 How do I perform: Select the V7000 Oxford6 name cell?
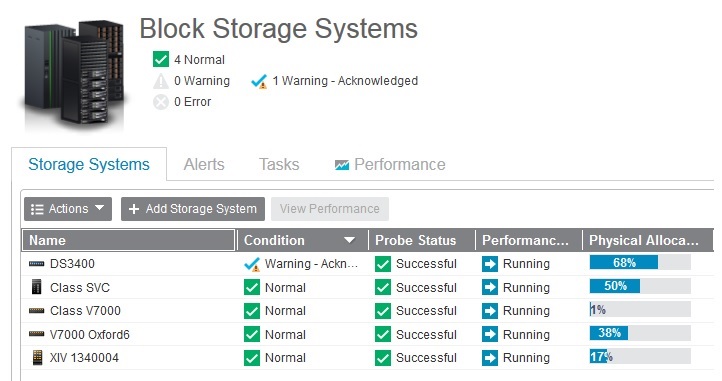(x=129, y=334)
